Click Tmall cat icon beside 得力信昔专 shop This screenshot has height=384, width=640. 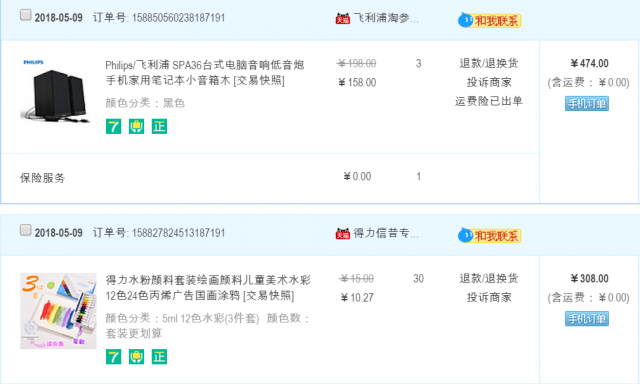point(342,233)
